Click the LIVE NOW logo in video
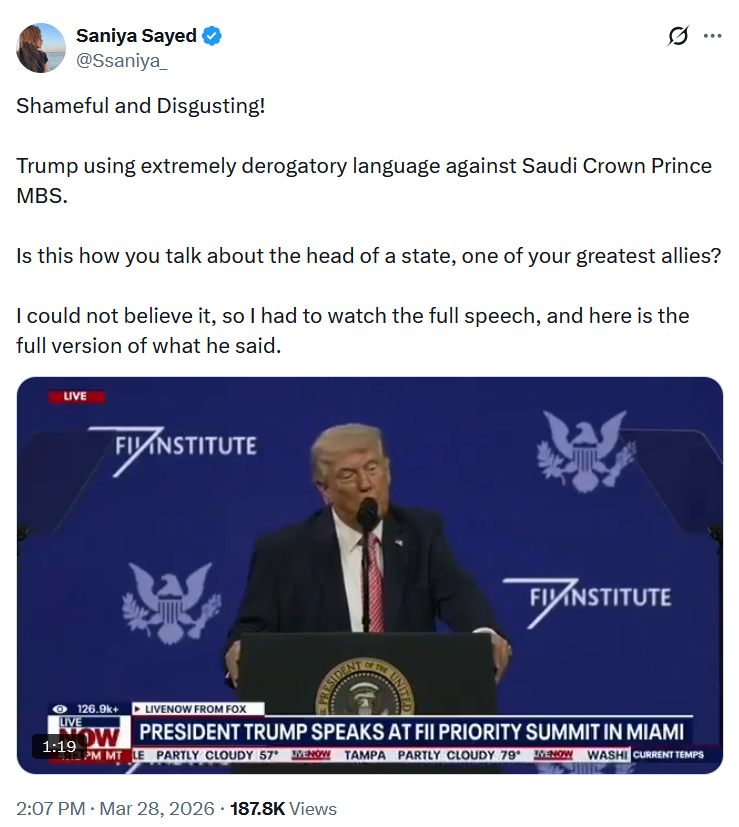739x827 pixels. coord(89,733)
